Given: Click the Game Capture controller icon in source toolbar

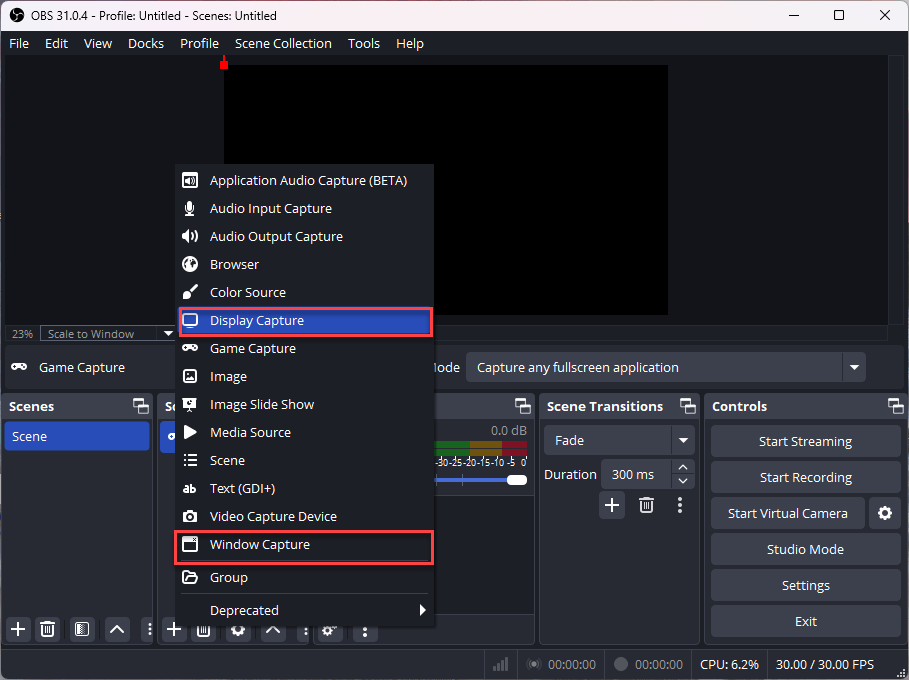Looking at the screenshot, I should [19, 367].
